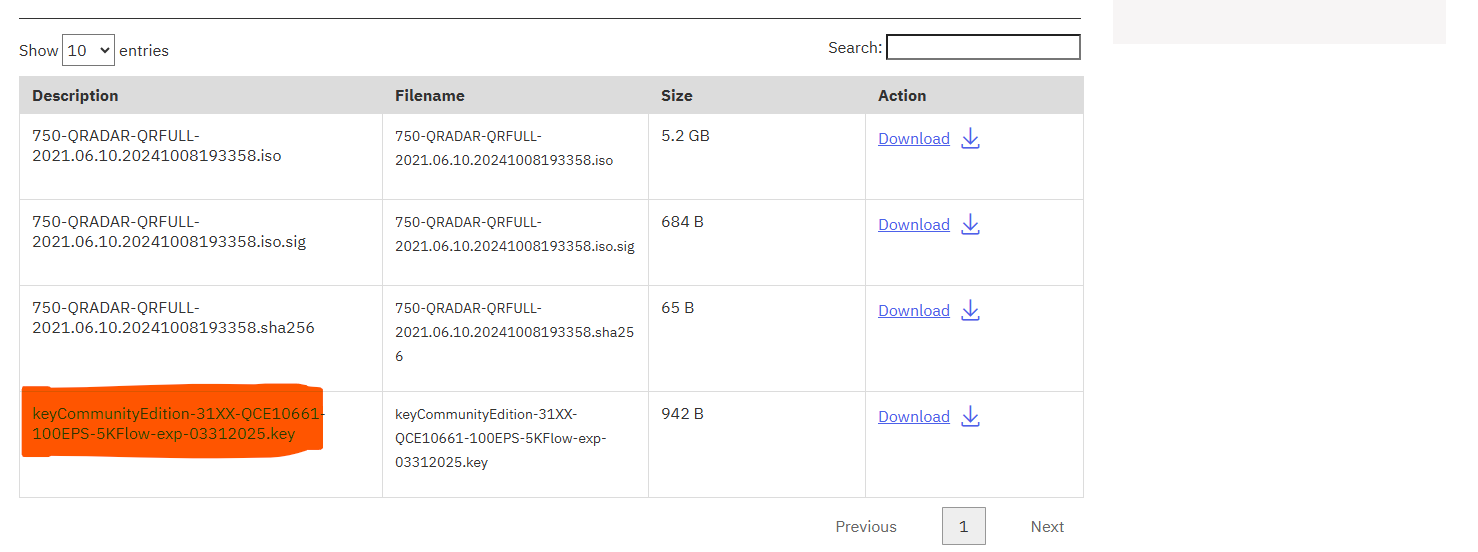
Task: Sort the table by the Description column header
Action: [x=75, y=96]
